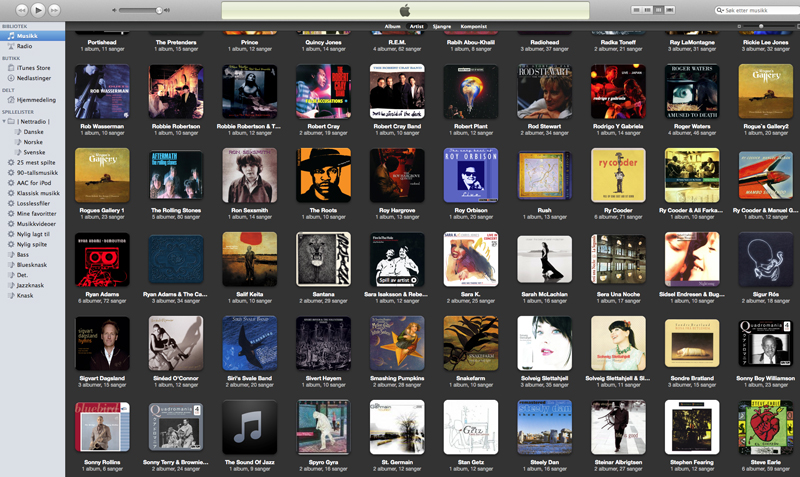Image resolution: width=800 pixels, height=477 pixels.
Task: Open the Mine favoritter smart playlist
Action: click(32, 213)
